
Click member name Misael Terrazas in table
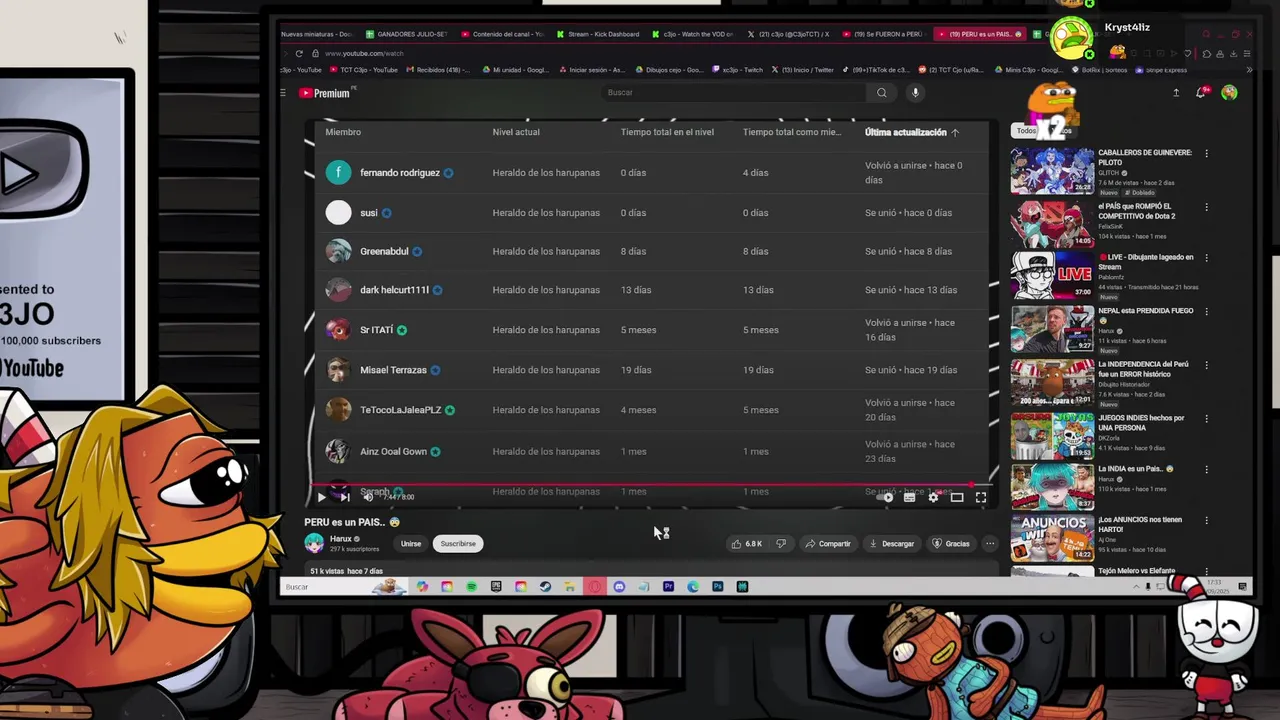coord(393,370)
